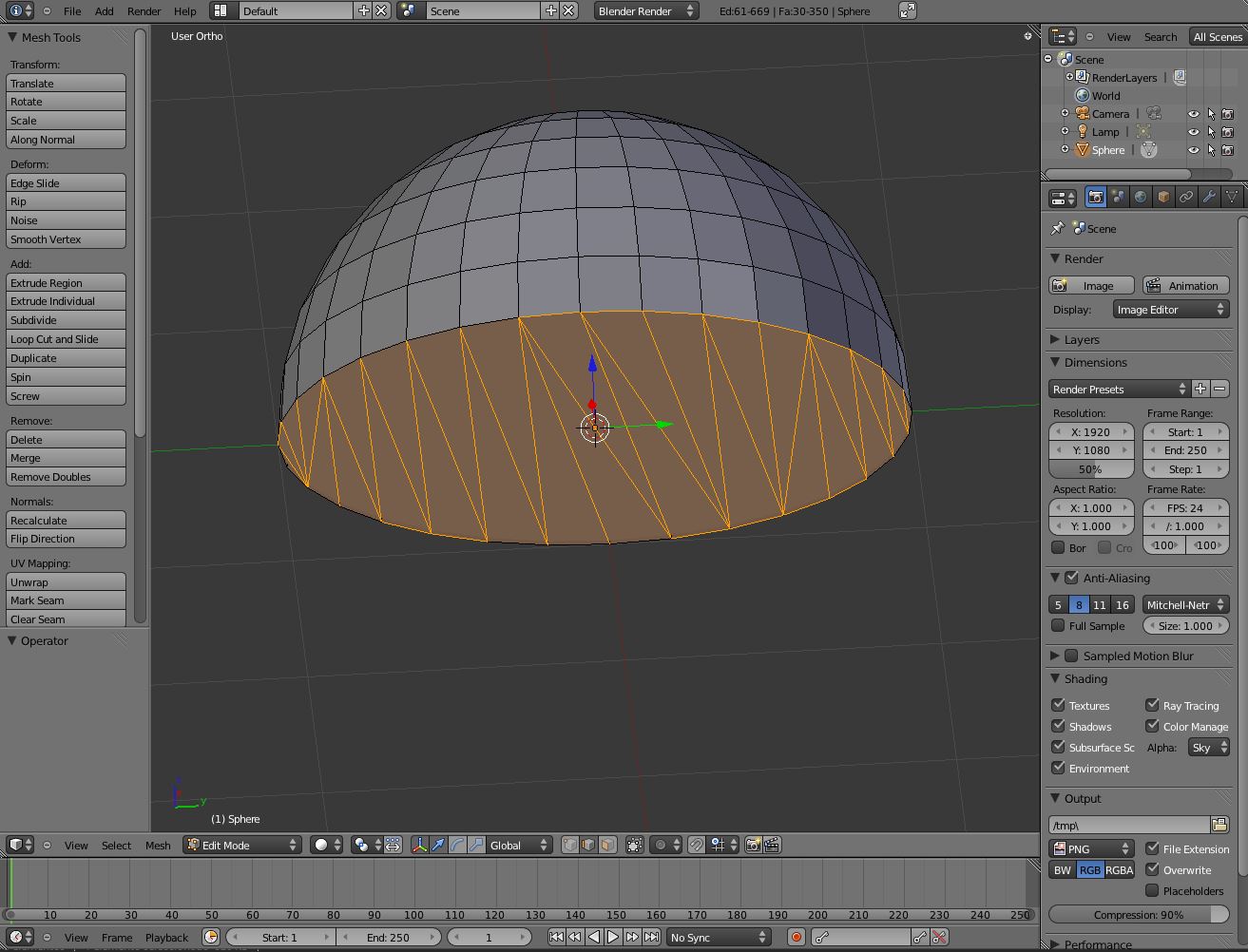Click the Flip Direction button
This screenshot has width=1248, height=952.
(x=66, y=539)
